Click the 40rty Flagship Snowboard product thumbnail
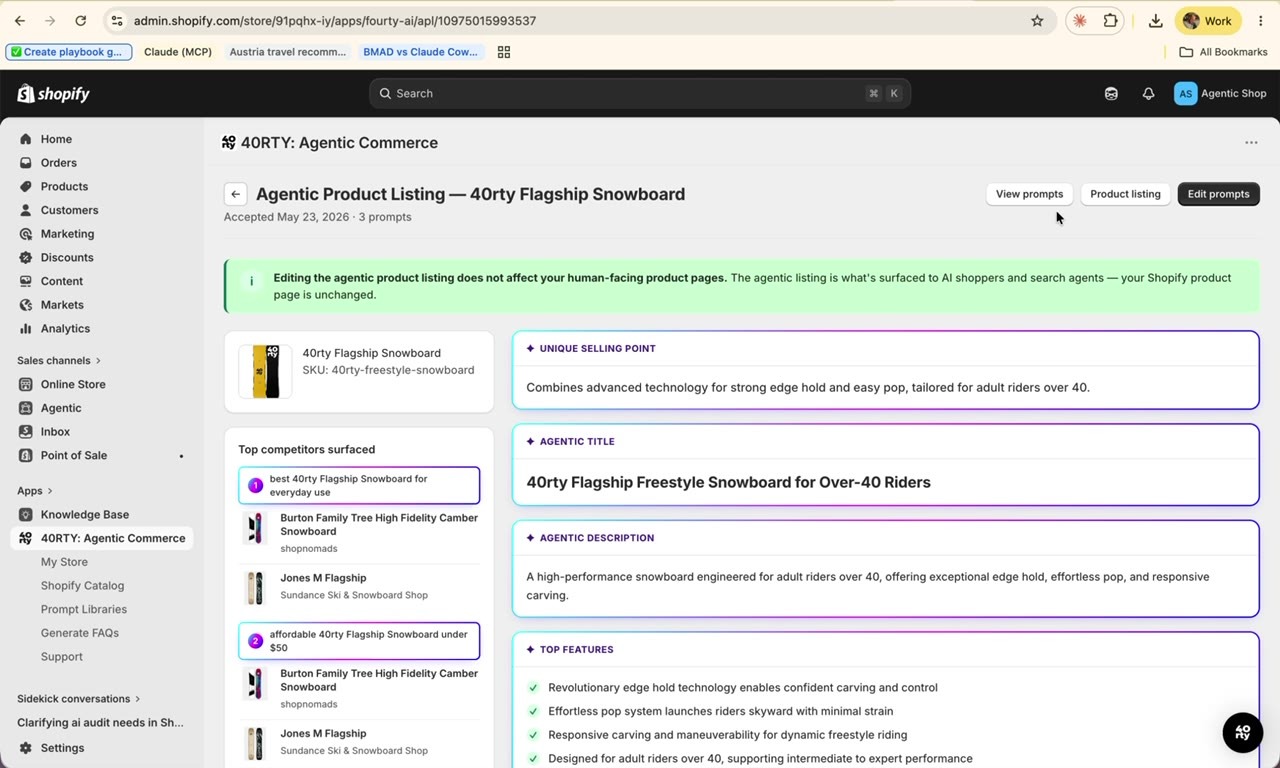Screen dimensions: 1280x768 tap(265, 372)
